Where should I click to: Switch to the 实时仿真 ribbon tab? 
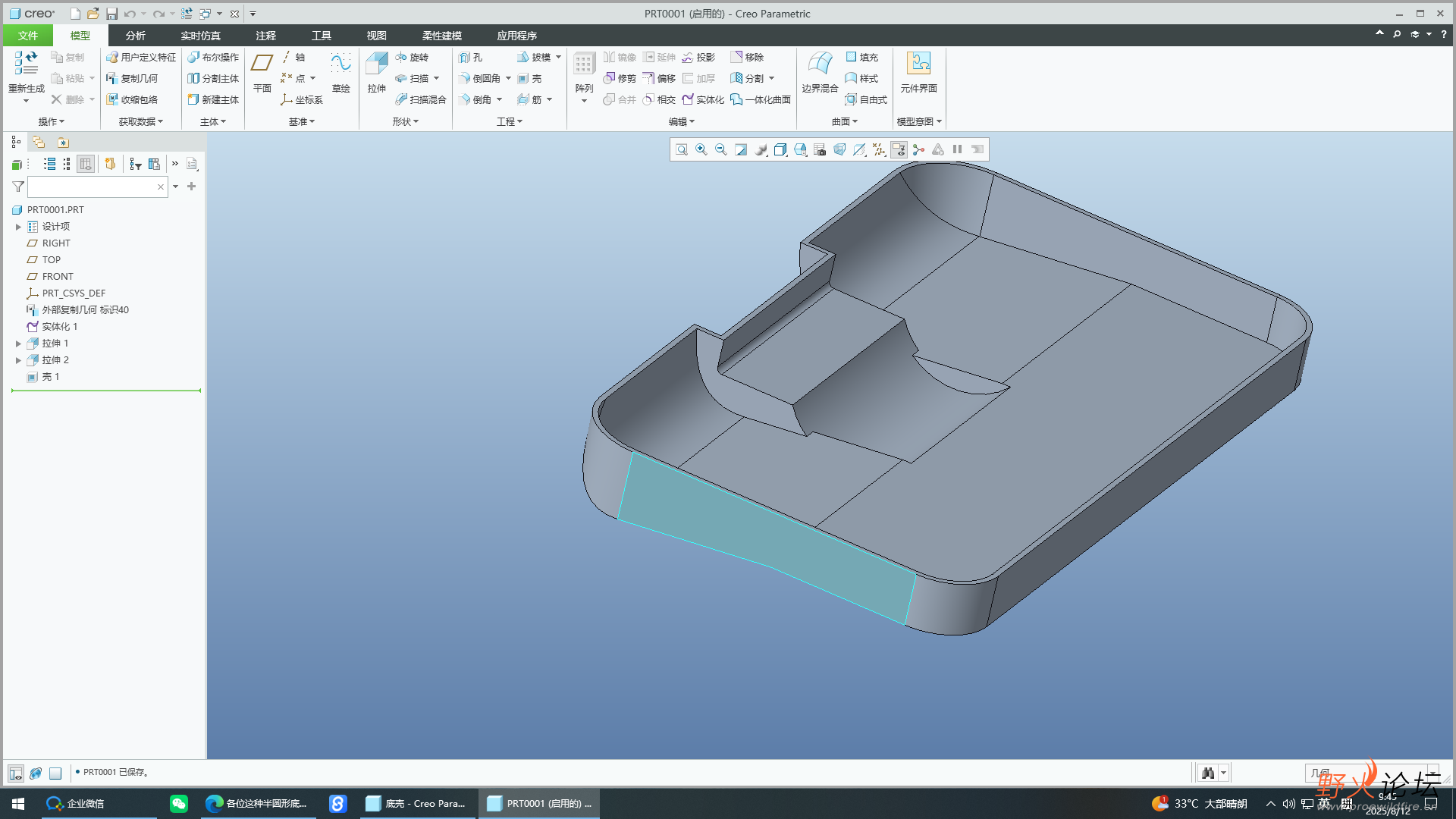pyautogui.click(x=201, y=36)
